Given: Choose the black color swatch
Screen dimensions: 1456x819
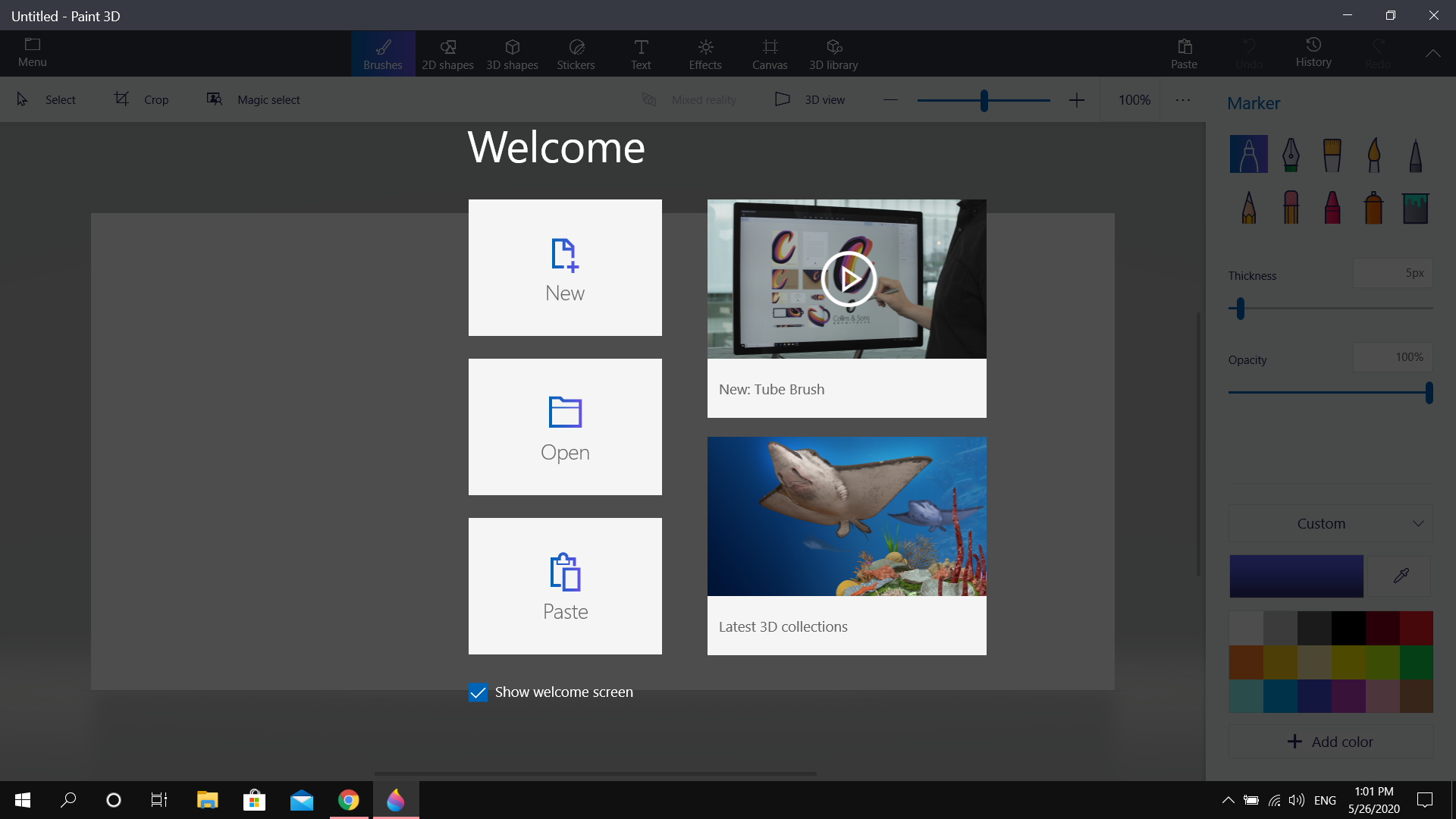Looking at the screenshot, I should tap(1348, 628).
